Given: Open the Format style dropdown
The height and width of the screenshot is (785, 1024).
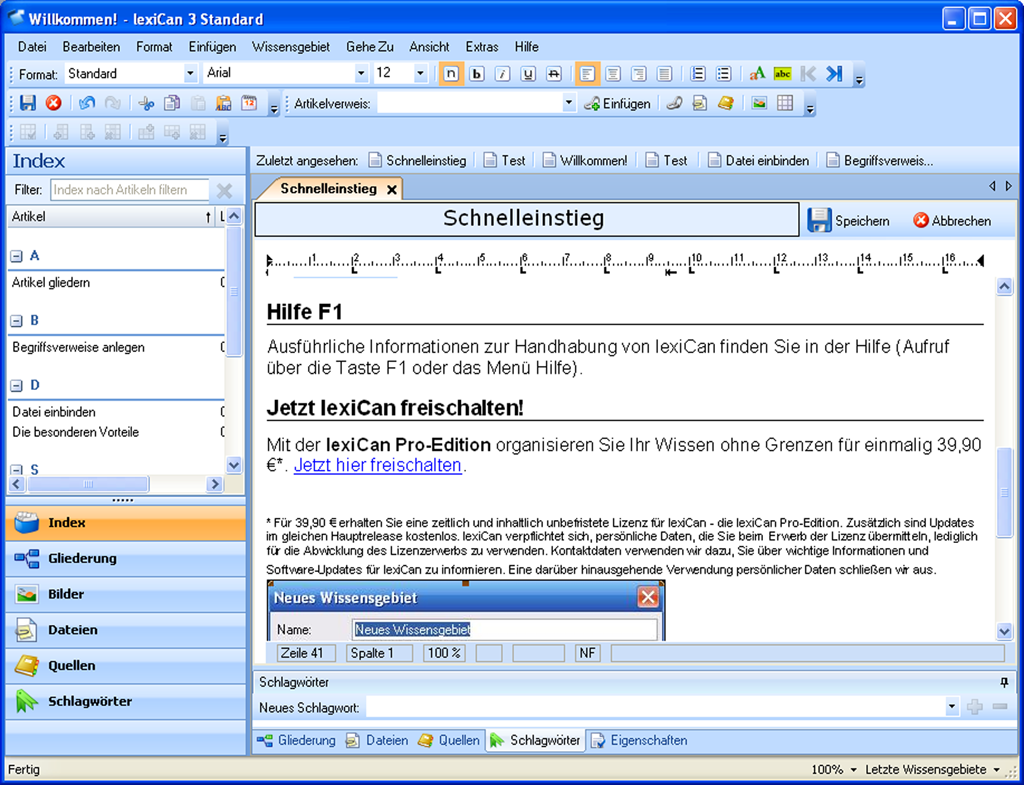Looking at the screenshot, I should point(190,74).
